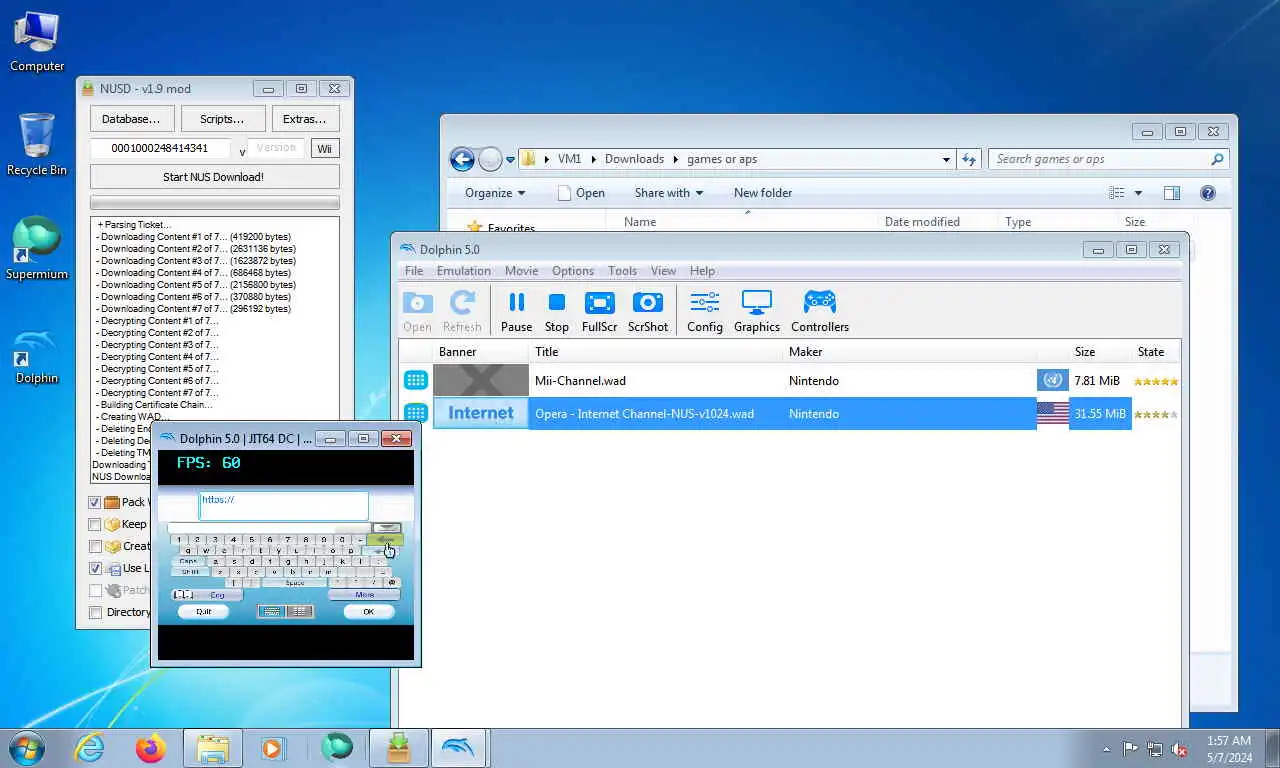Expand the arrow after Downloads in address path
The width and height of the screenshot is (1280, 768).
point(676,159)
